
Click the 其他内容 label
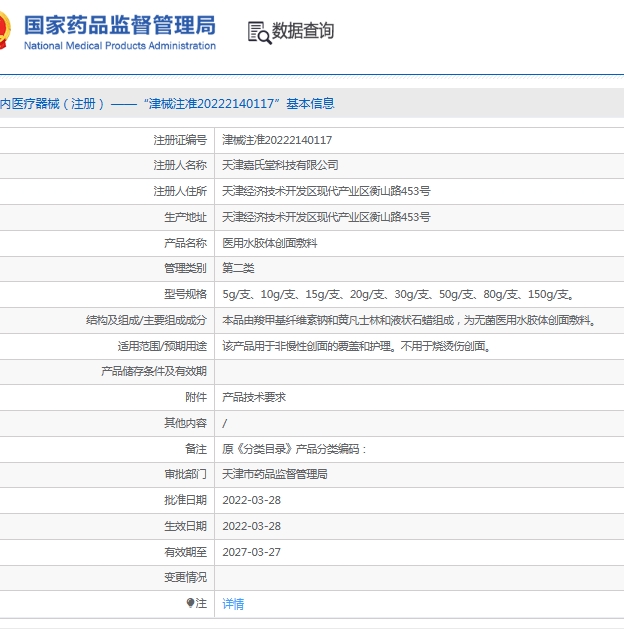[185, 422]
